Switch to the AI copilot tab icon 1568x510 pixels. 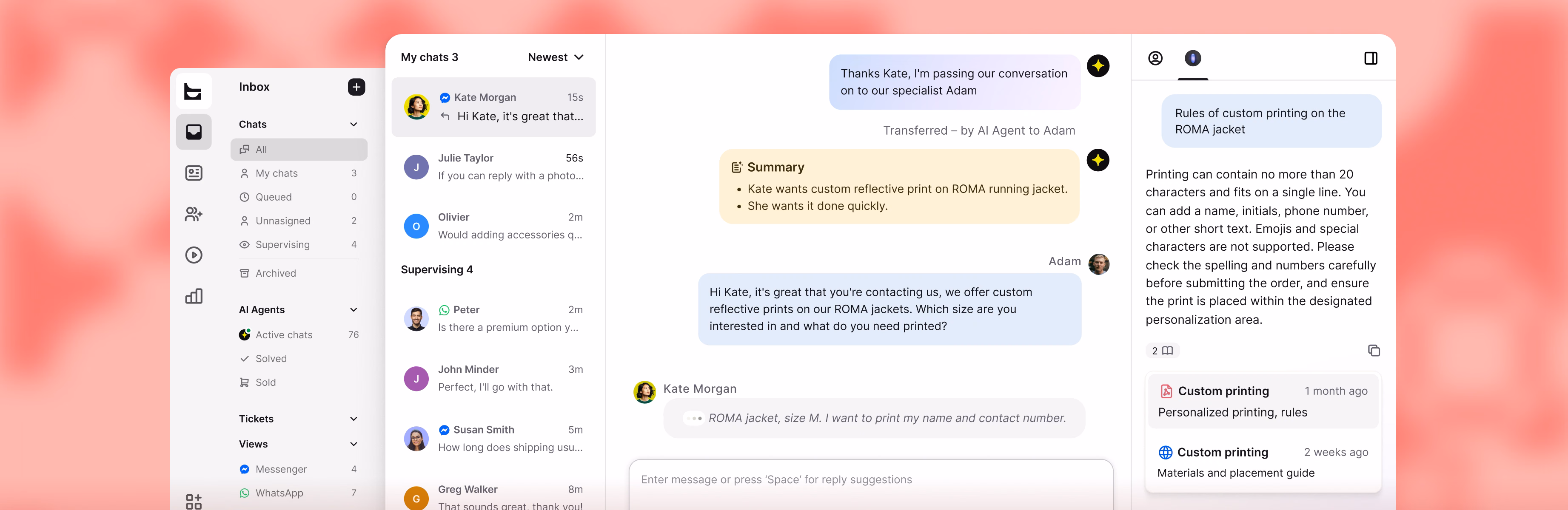[1192, 58]
